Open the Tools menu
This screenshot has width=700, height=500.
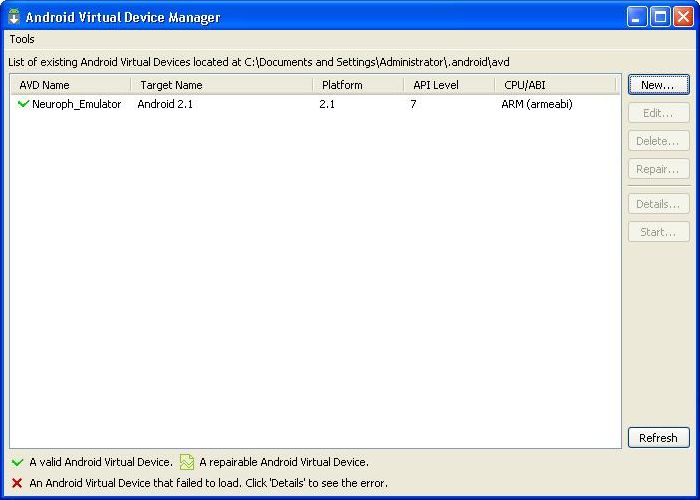[x=22, y=39]
